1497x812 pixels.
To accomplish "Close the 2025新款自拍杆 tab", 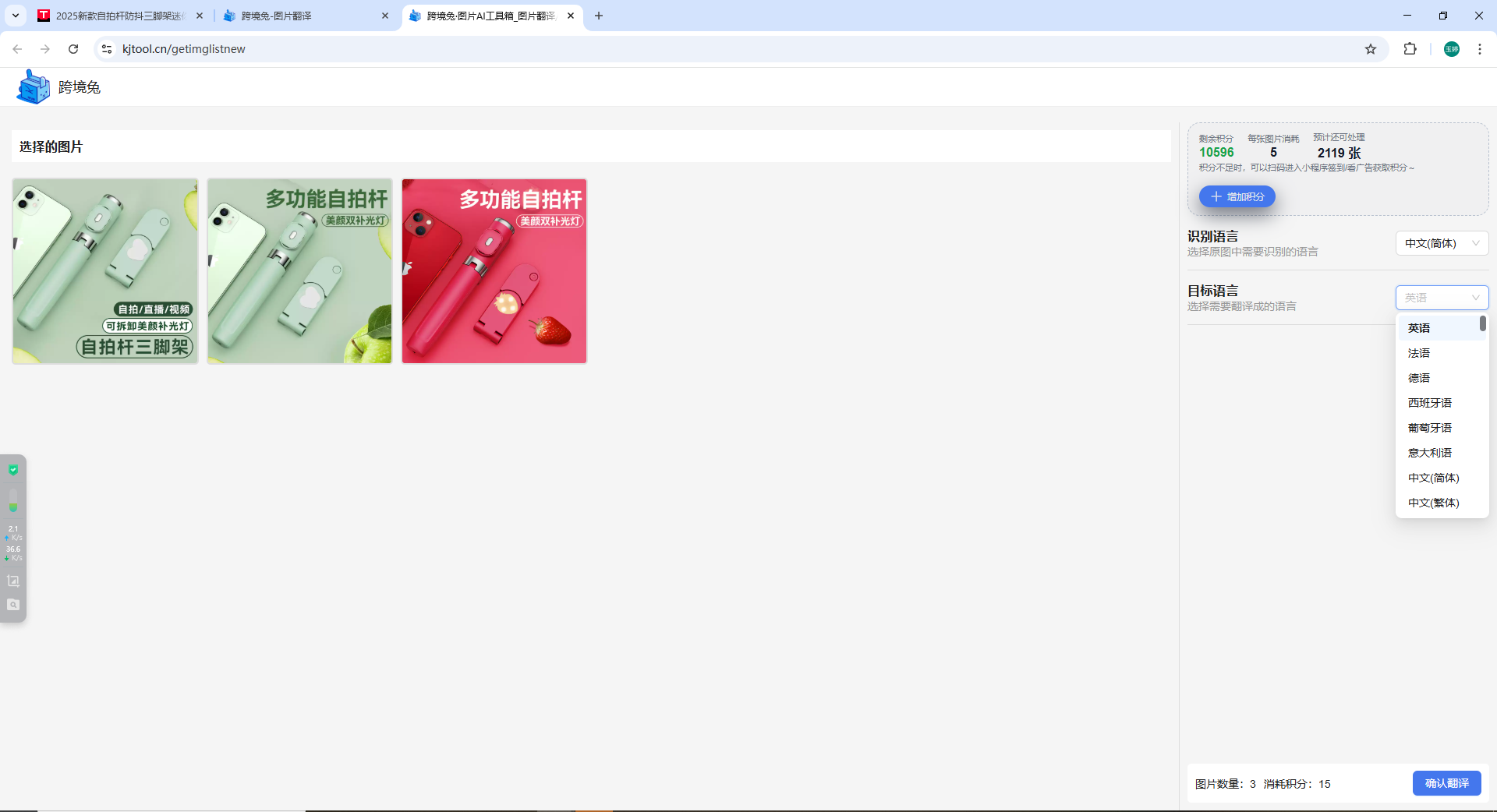I will coord(200,16).
